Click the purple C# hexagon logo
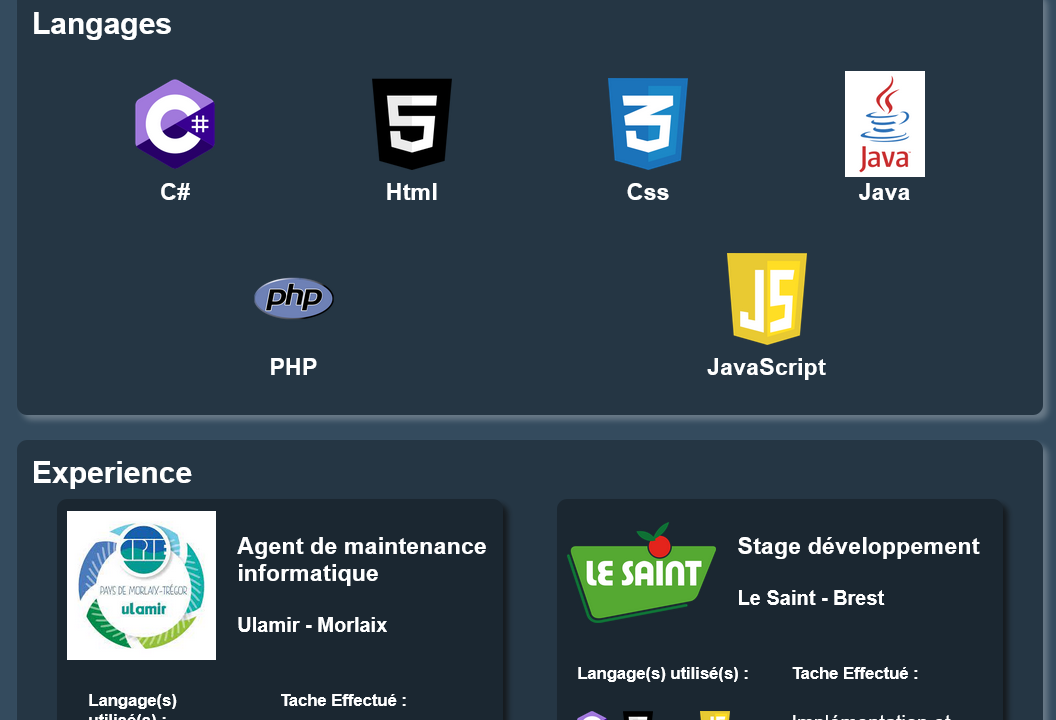The image size is (1056, 720). (x=175, y=124)
